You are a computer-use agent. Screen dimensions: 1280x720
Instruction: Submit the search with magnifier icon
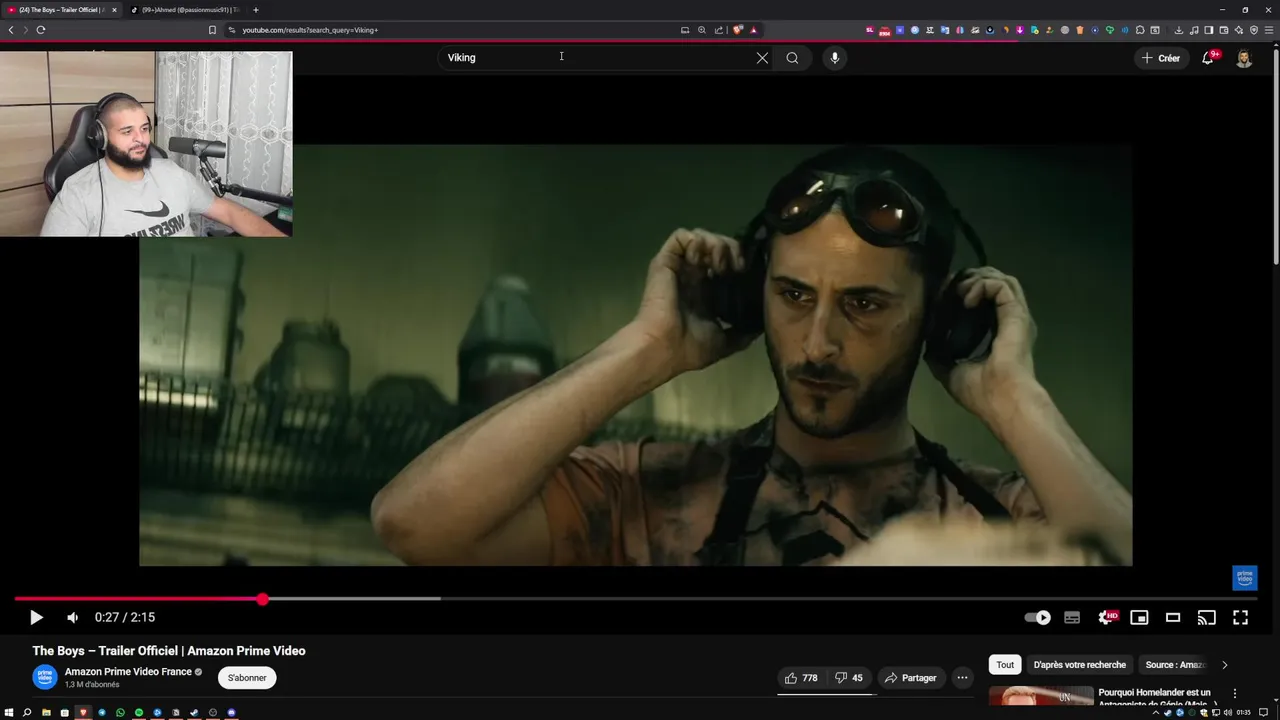point(792,58)
